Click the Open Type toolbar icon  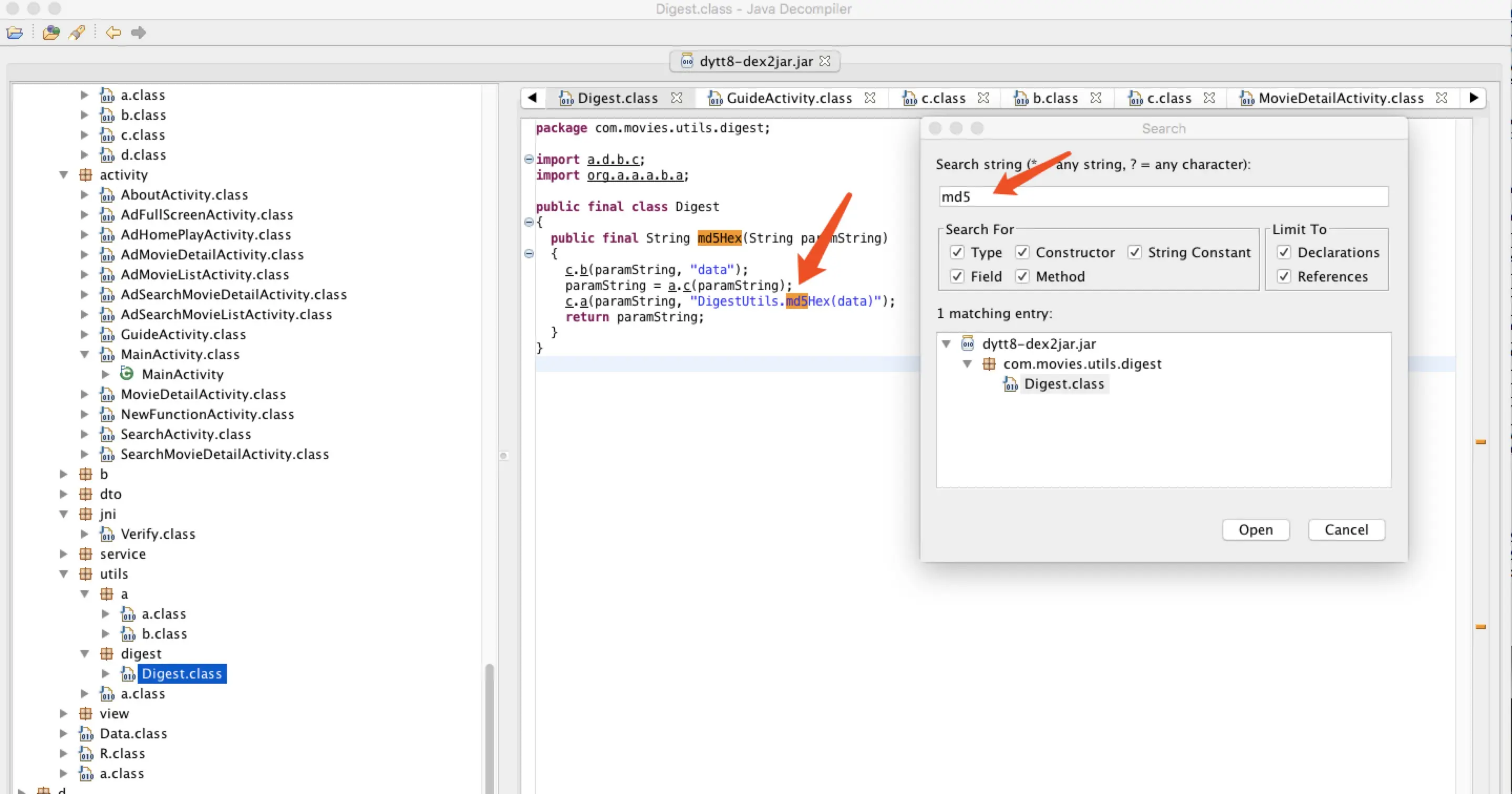(x=51, y=32)
